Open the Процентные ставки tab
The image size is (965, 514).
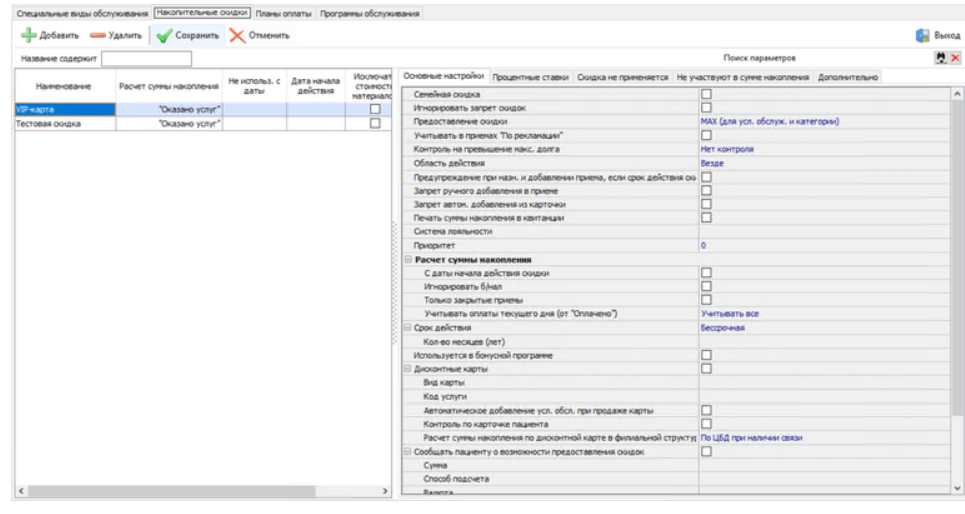(531, 77)
